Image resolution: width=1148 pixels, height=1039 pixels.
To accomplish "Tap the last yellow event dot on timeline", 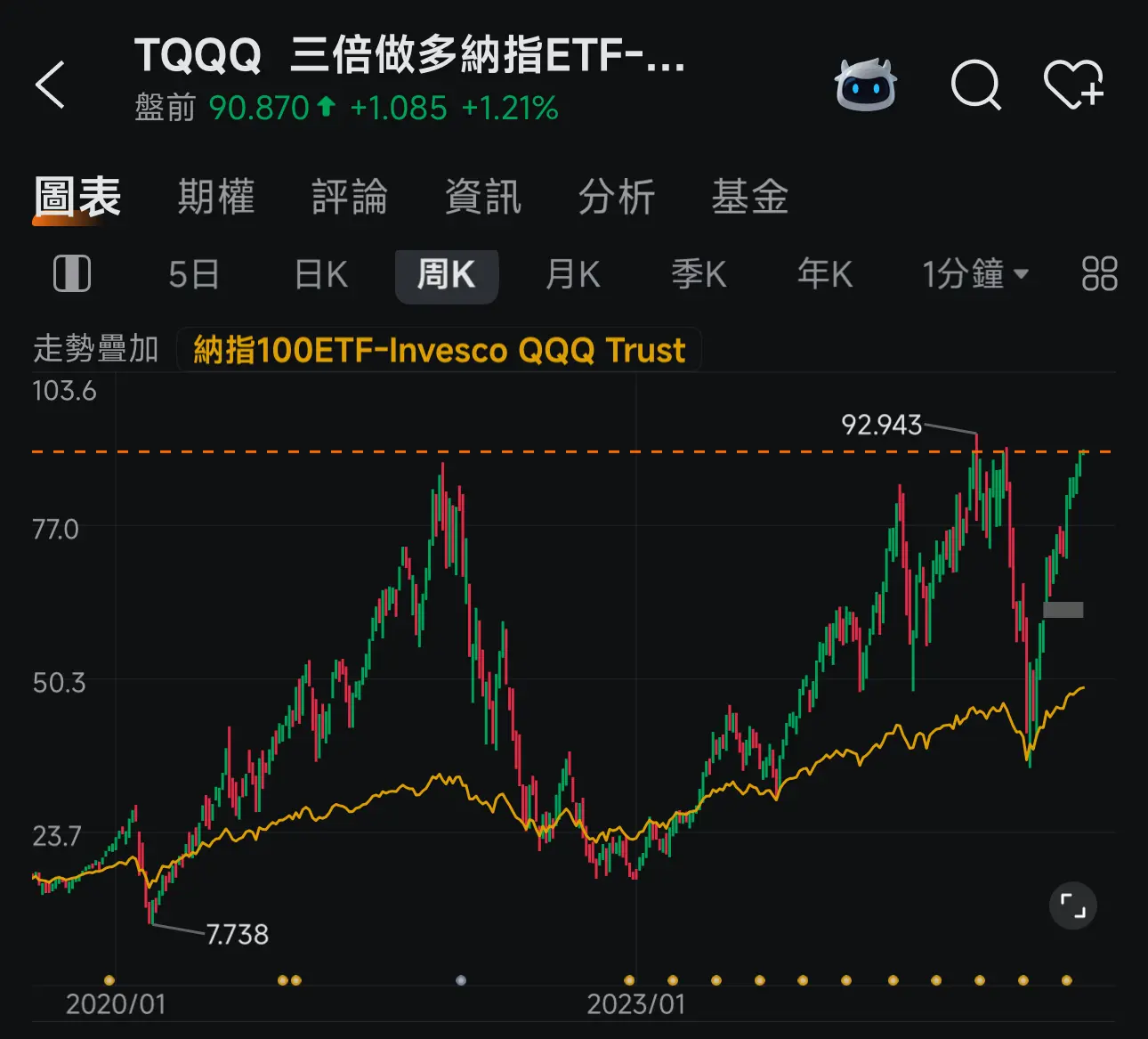I will 1067,980.
